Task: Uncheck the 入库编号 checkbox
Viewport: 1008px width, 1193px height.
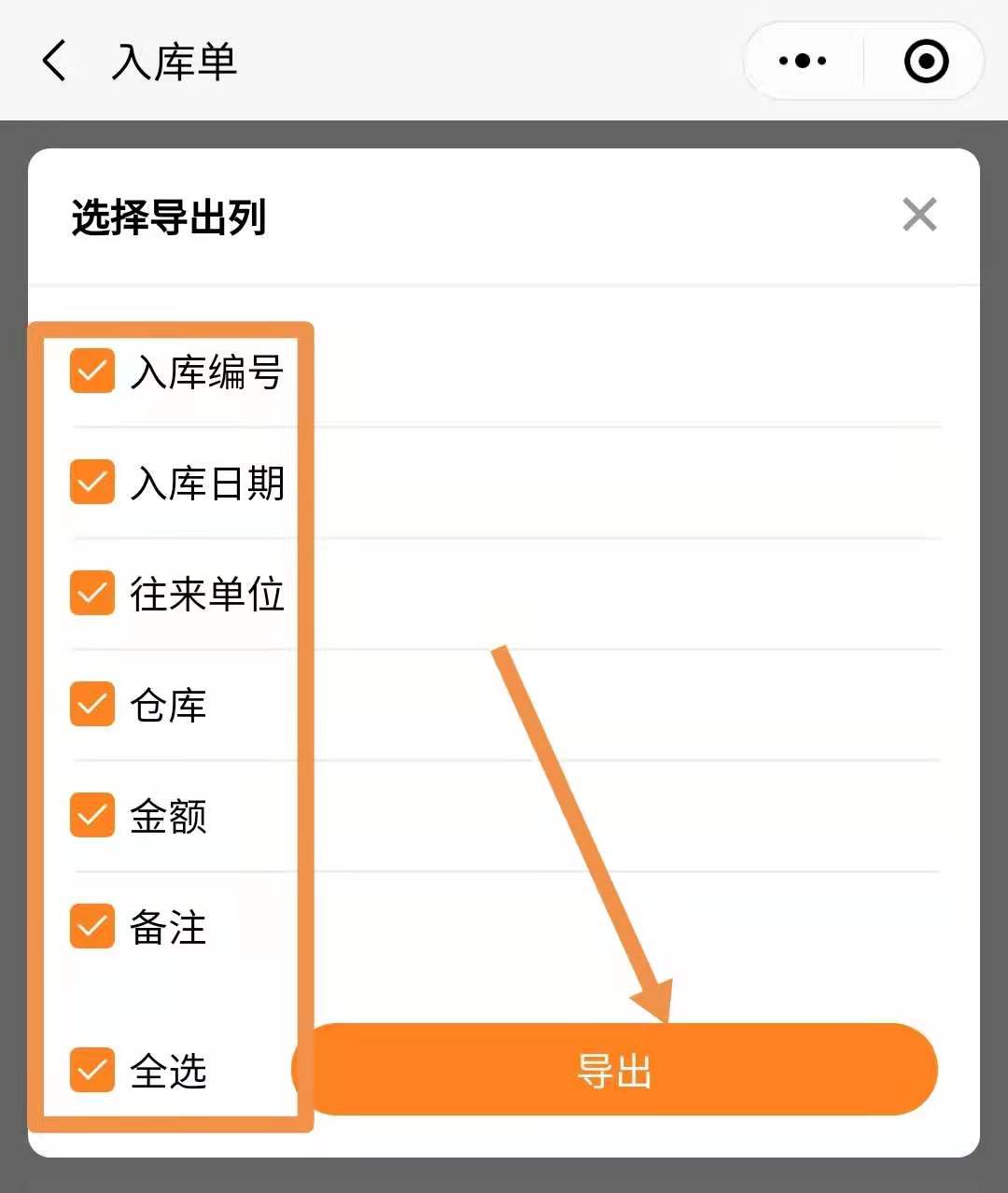Action: click(92, 372)
